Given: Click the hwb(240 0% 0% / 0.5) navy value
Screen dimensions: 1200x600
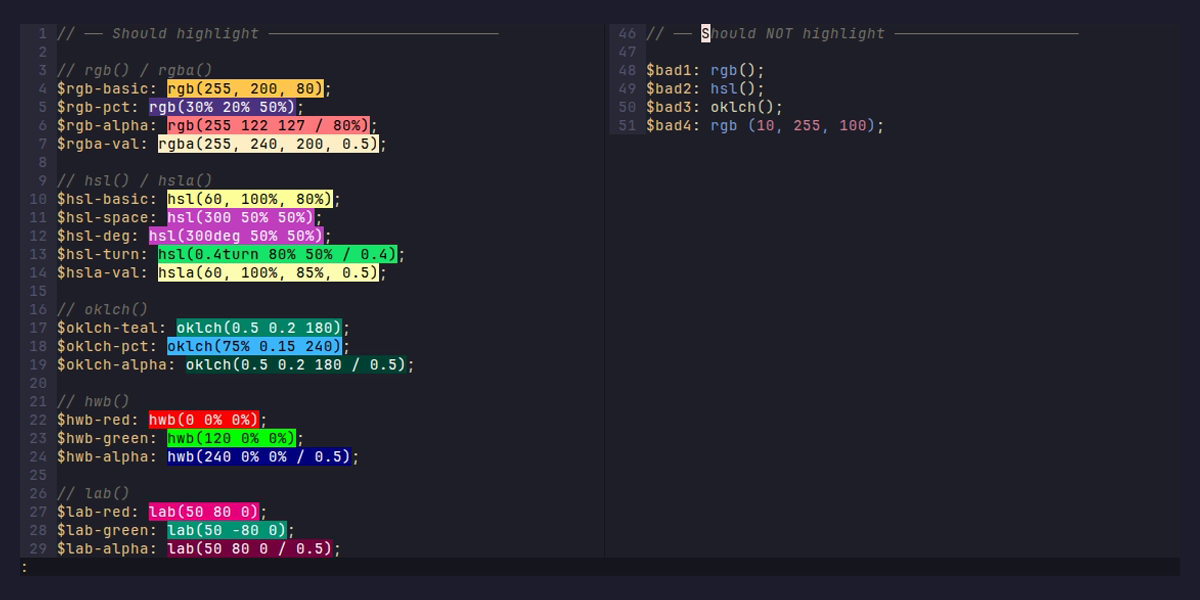Looking at the screenshot, I should tap(259, 457).
